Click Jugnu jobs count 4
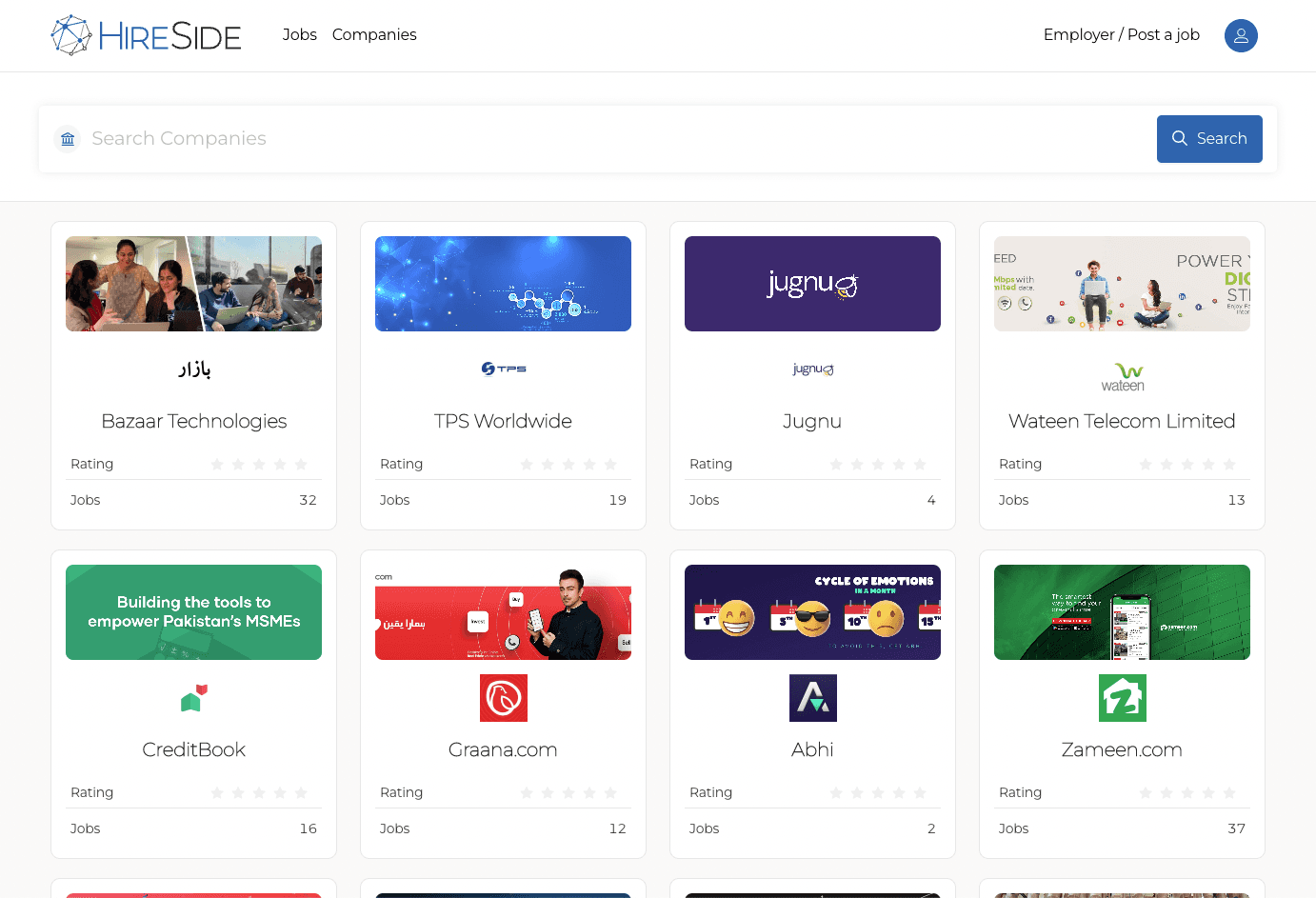 (x=931, y=500)
